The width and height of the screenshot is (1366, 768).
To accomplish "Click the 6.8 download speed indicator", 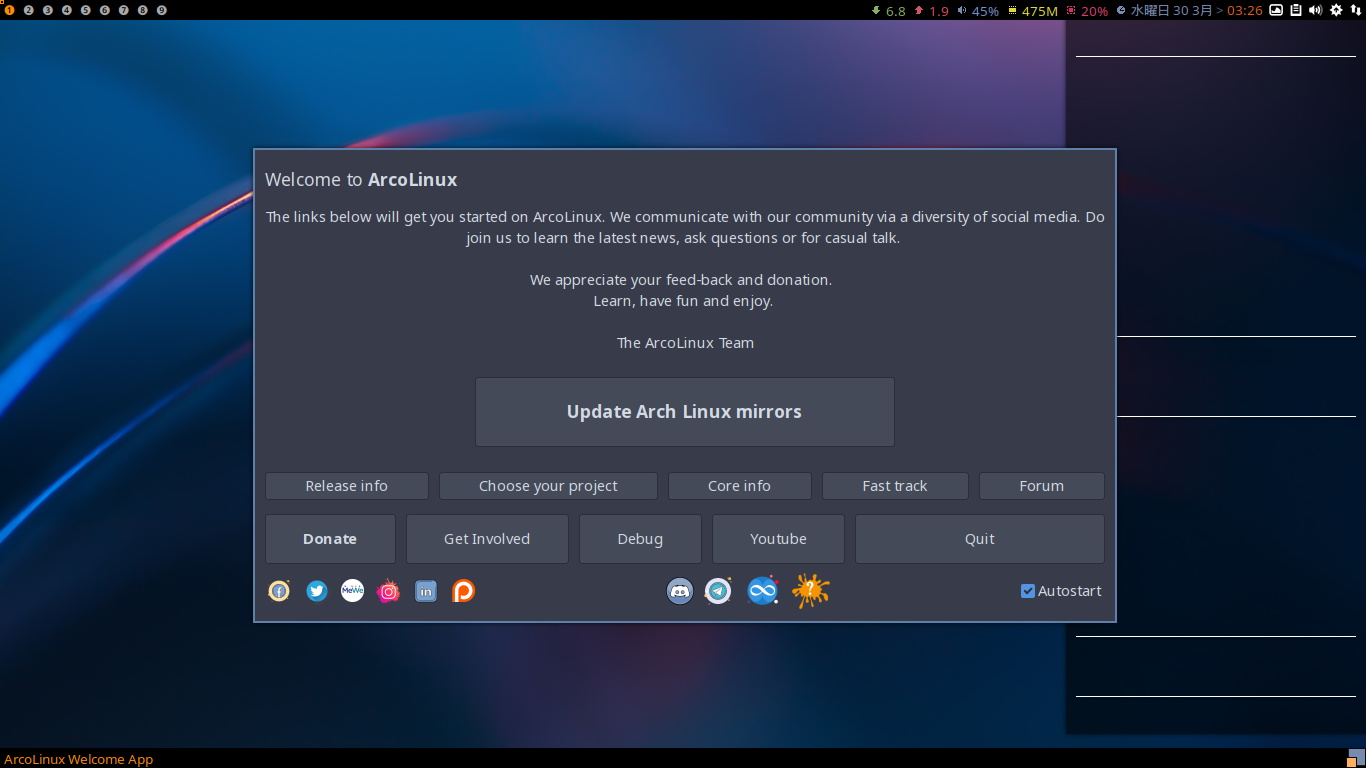I will pos(895,11).
